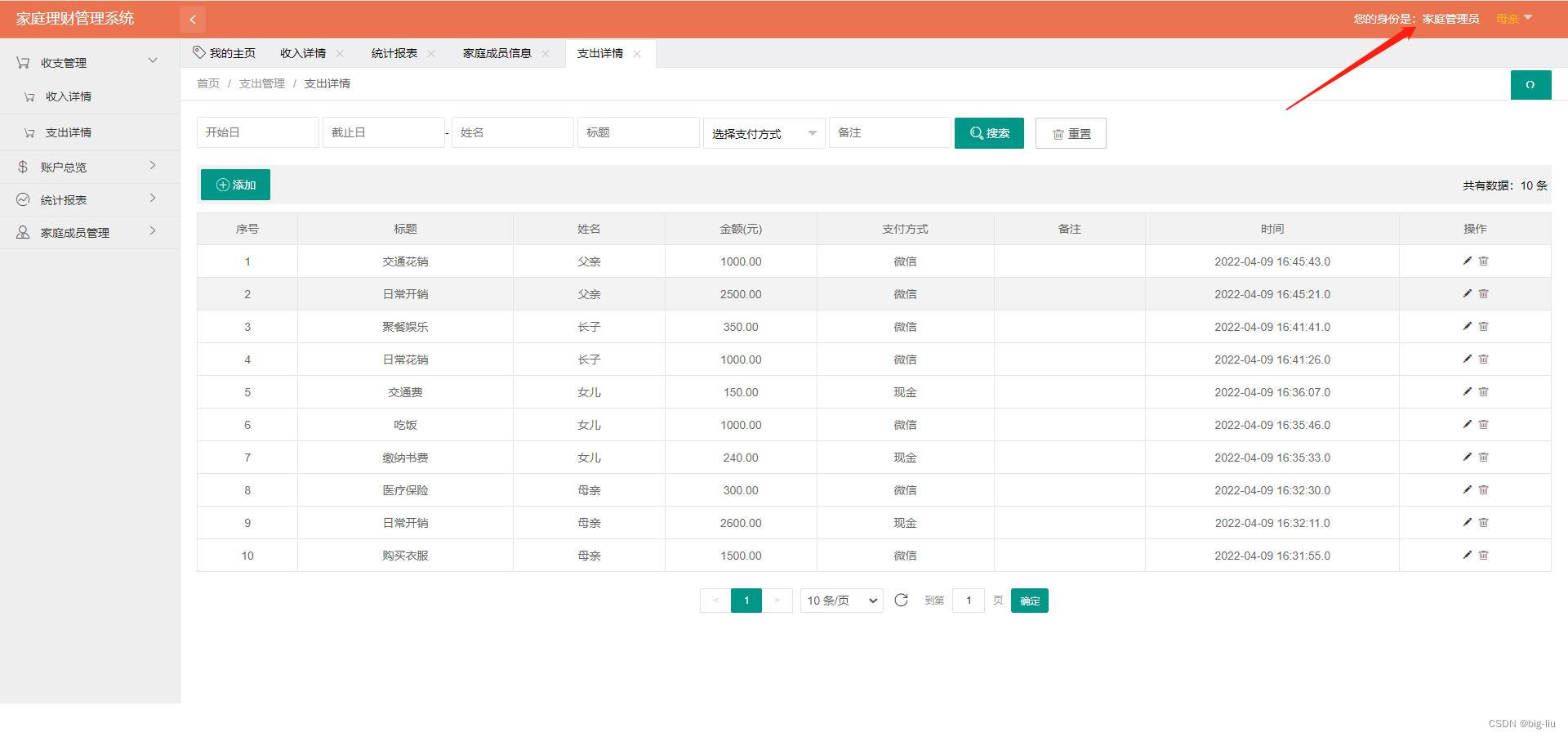Open the 选择支付方式 dropdown
Viewport: 1568px width, 737px height.
click(x=764, y=133)
